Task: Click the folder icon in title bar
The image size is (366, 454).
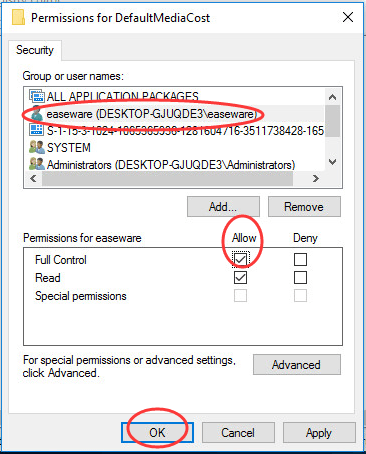Action: pos(18,17)
